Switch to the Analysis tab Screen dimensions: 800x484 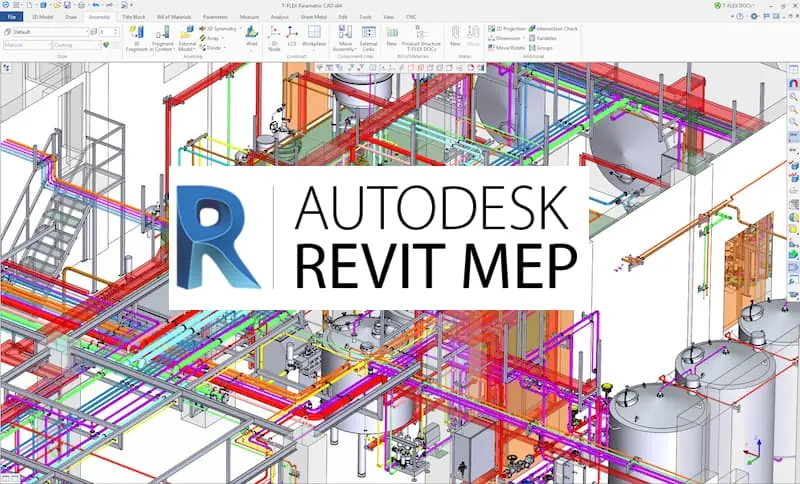[280, 17]
